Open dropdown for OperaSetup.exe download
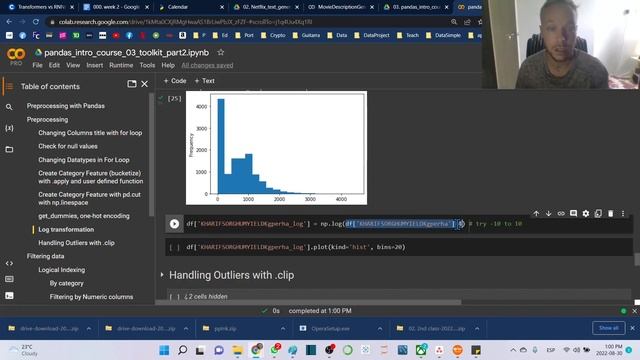640x360 pixels. coord(380,329)
